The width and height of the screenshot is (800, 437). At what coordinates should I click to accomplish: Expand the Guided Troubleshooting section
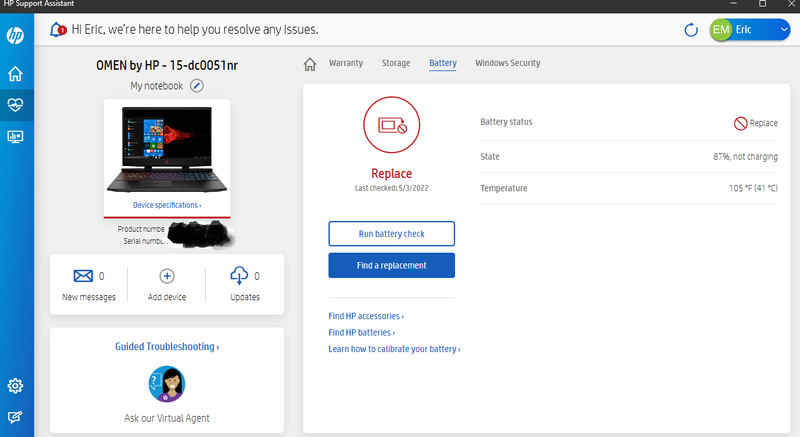[167, 346]
